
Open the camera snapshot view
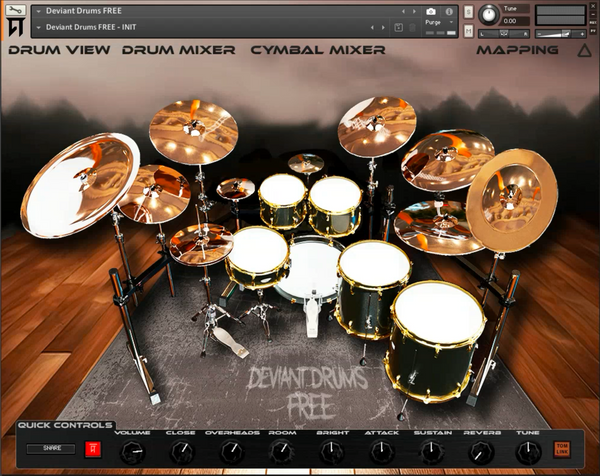[431, 12]
